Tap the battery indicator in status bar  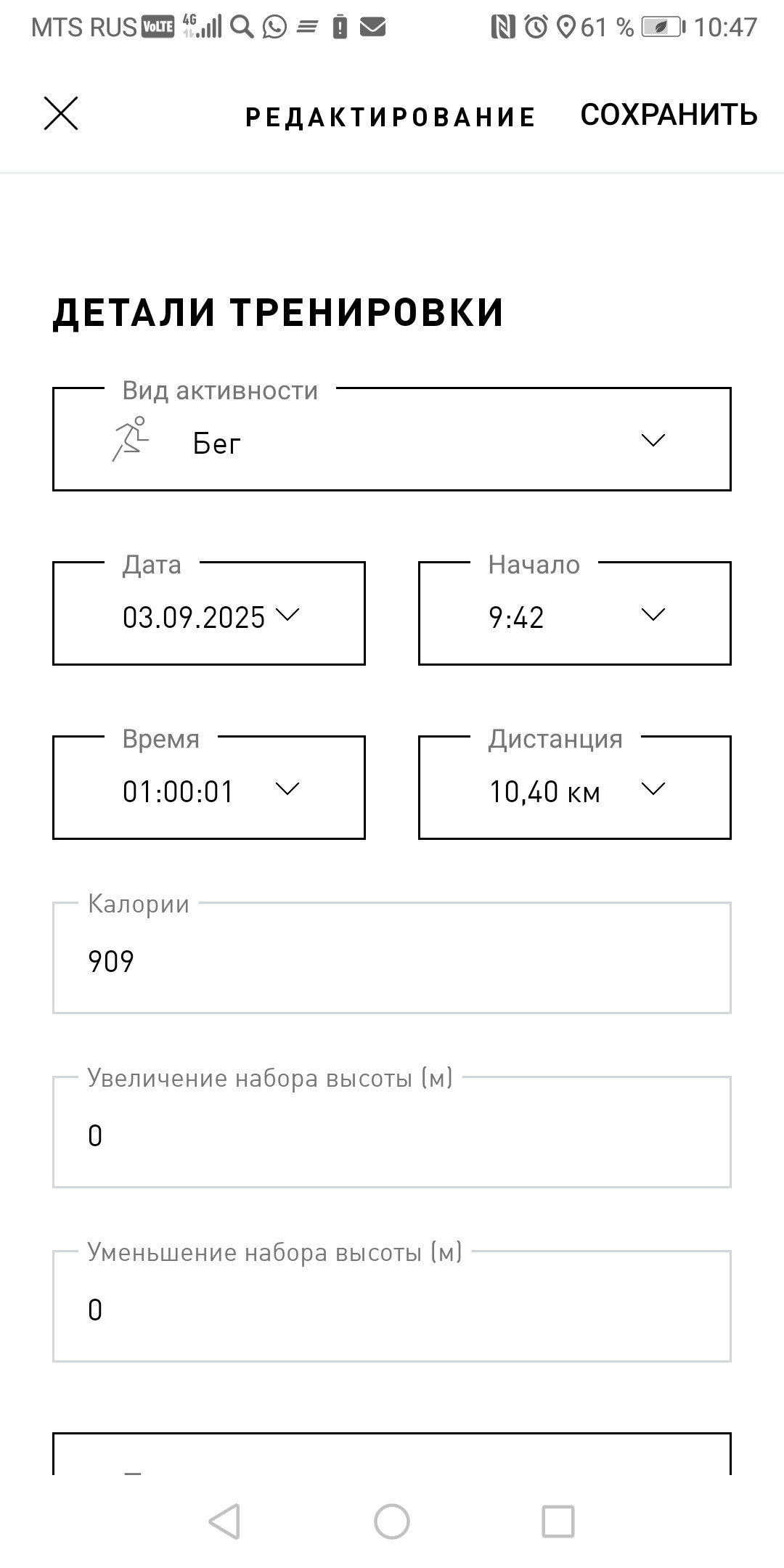click(x=663, y=28)
